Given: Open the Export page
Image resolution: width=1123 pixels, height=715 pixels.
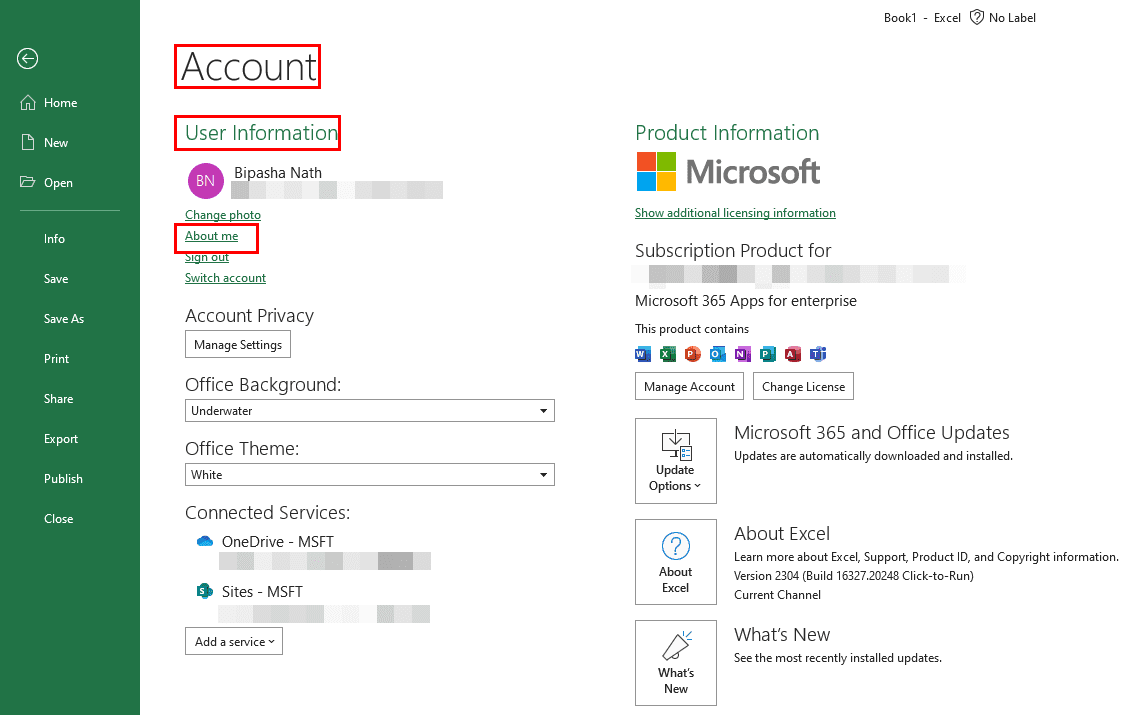Looking at the screenshot, I should 61,439.
